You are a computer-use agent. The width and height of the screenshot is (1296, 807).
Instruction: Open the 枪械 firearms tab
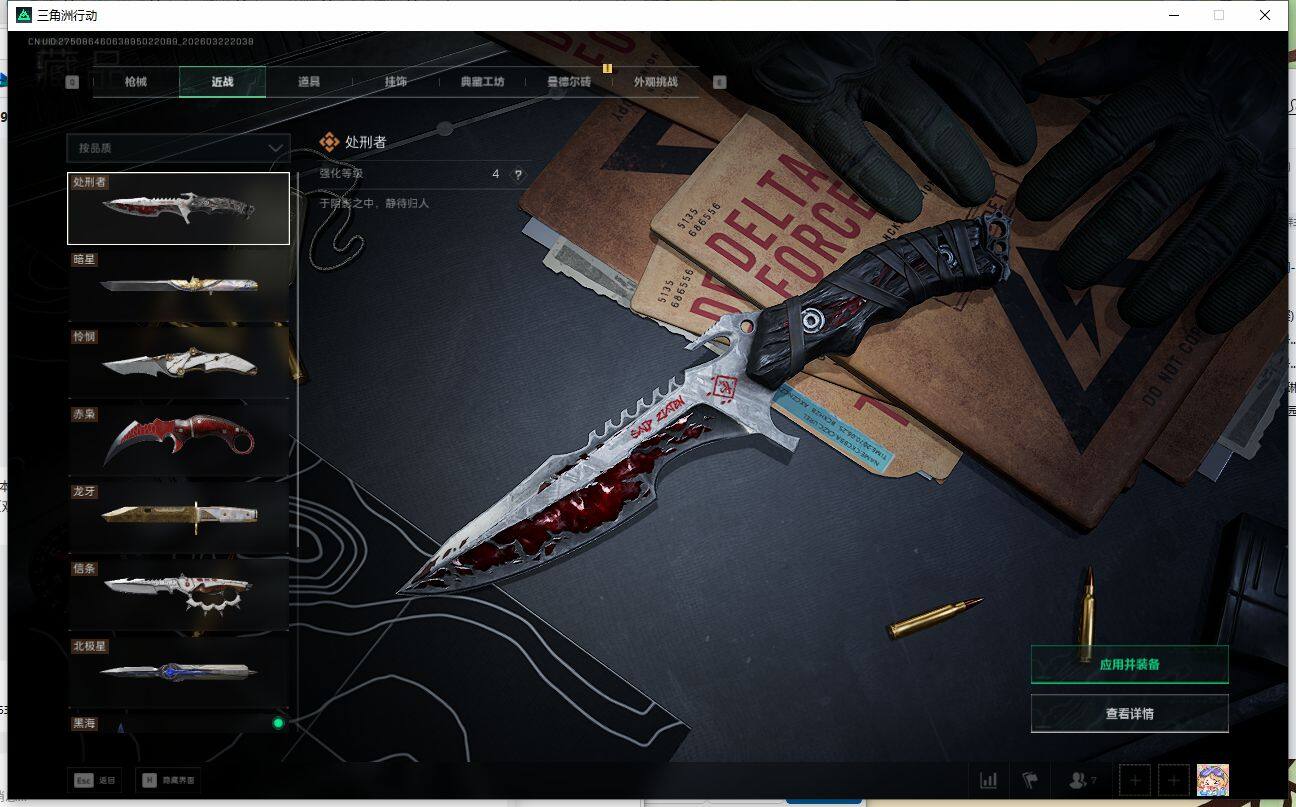136,82
